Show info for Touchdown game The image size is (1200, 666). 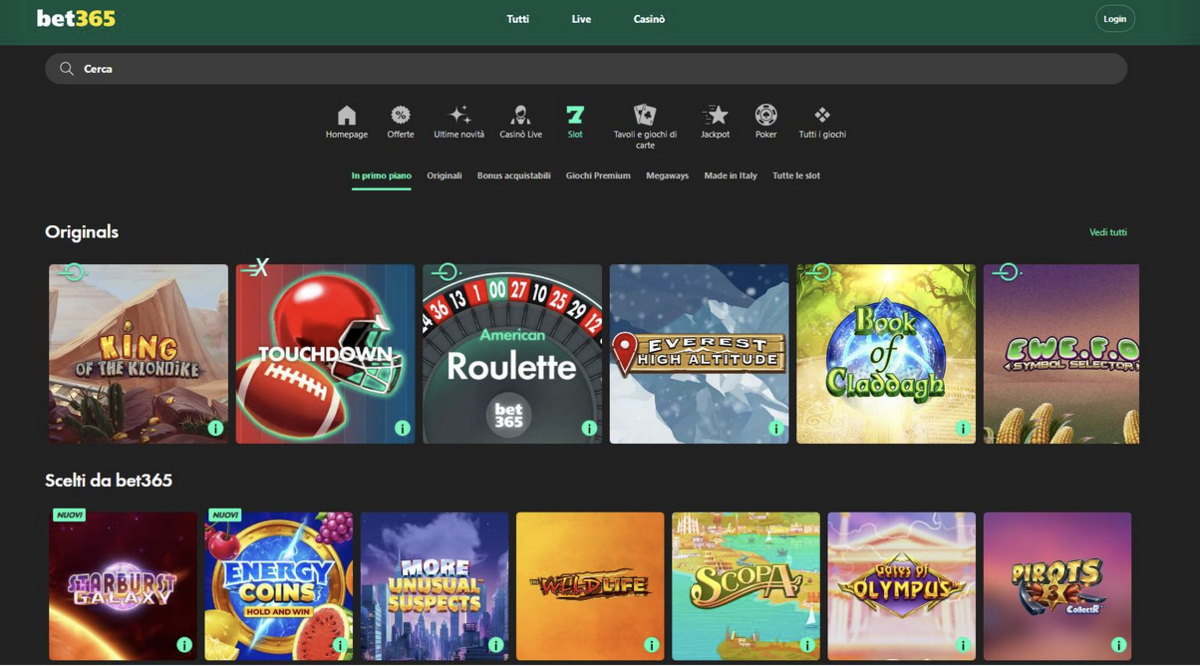click(402, 428)
